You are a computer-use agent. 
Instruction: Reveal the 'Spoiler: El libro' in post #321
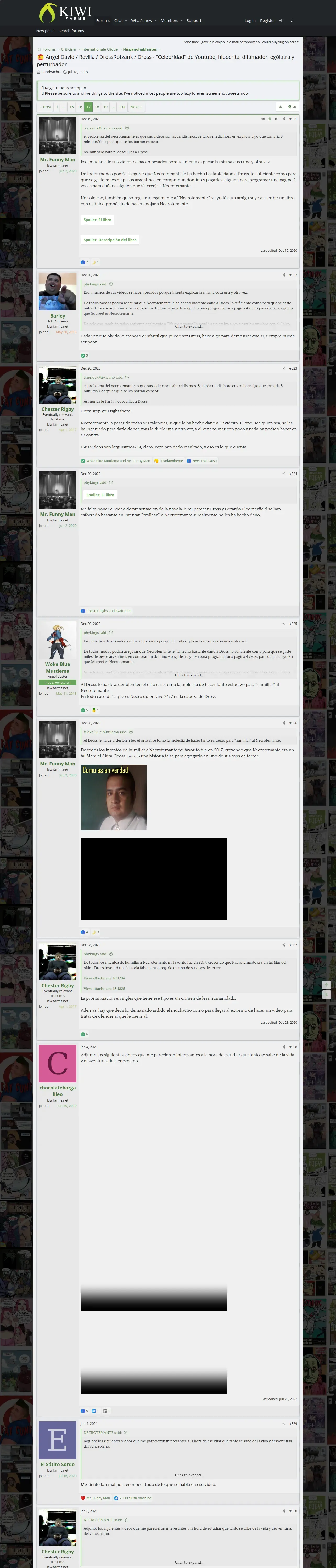point(97,220)
